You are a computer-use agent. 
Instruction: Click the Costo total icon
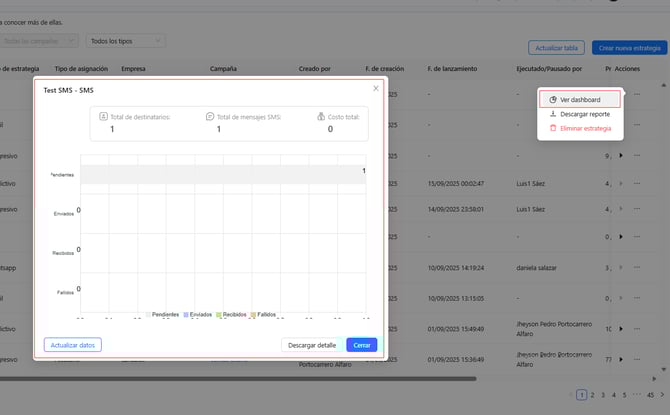click(321, 117)
